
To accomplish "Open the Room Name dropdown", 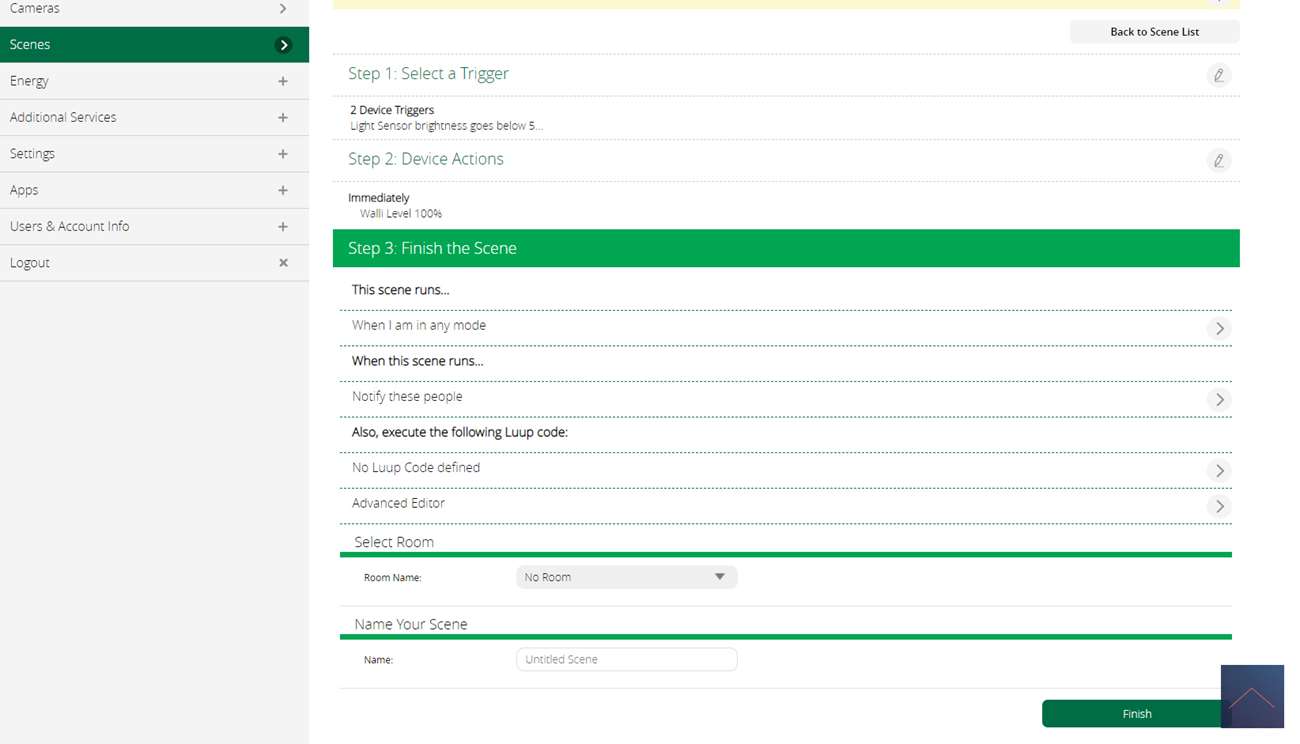I will tap(626, 577).
